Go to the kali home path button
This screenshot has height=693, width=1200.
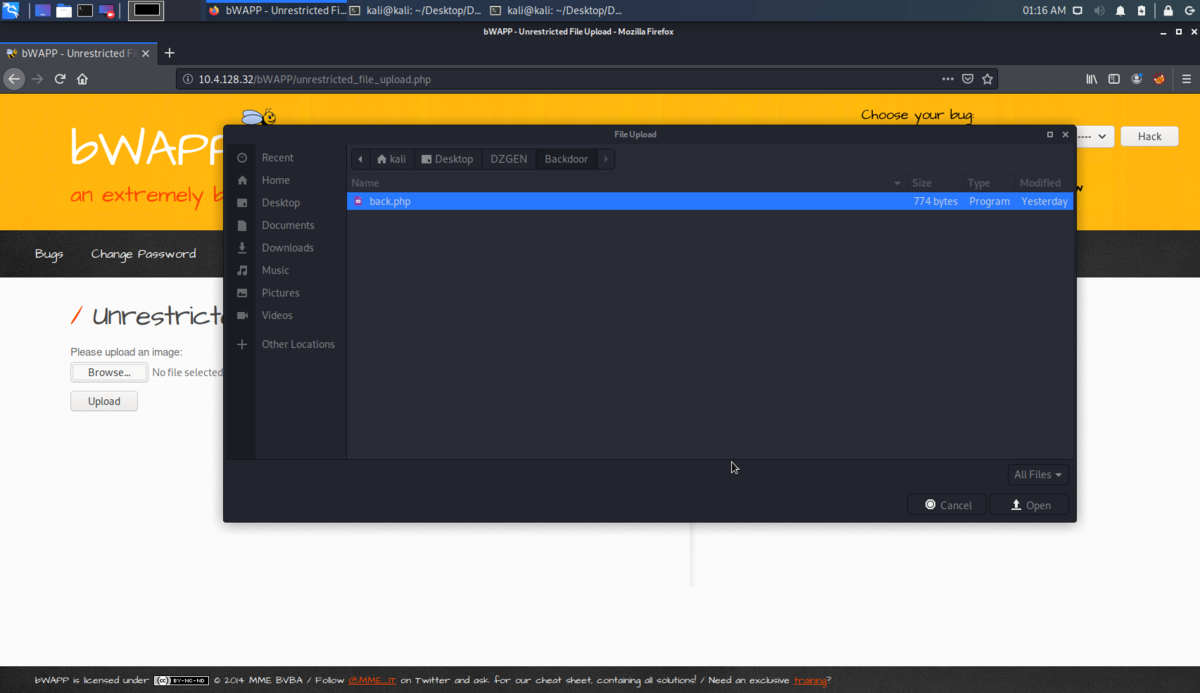[391, 159]
